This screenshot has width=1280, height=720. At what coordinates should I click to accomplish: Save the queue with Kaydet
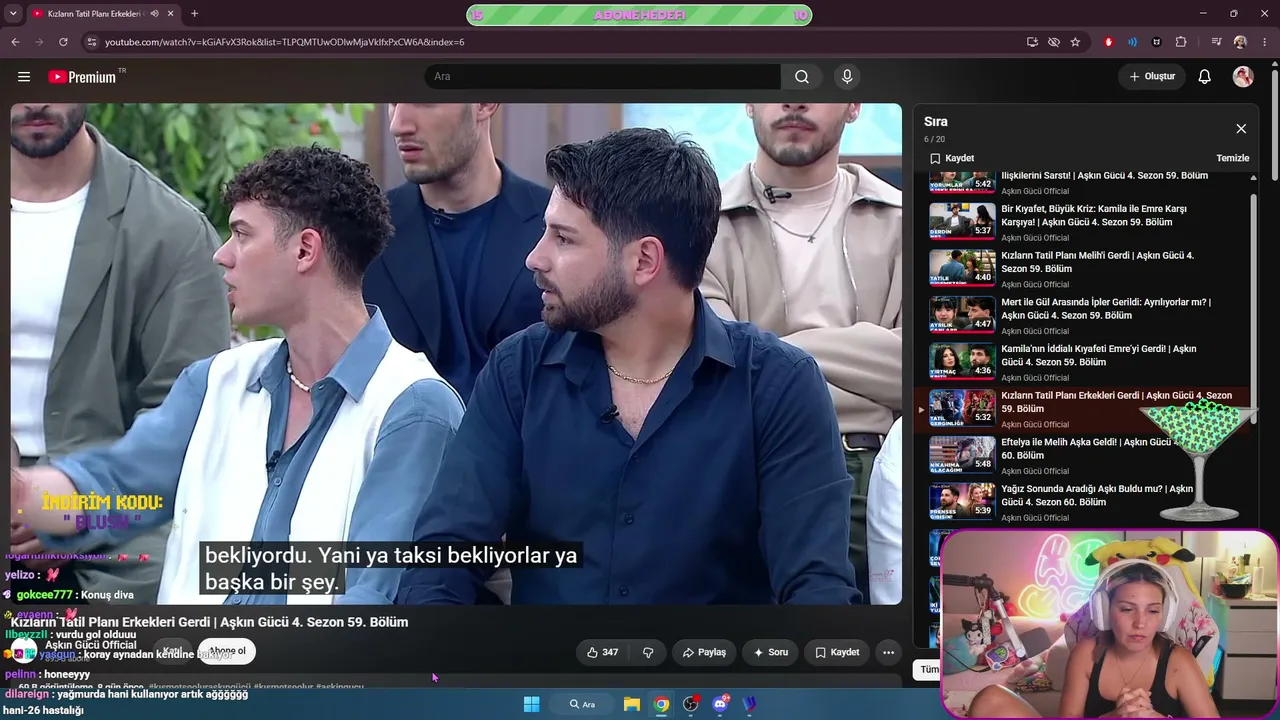(x=952, y=158)
